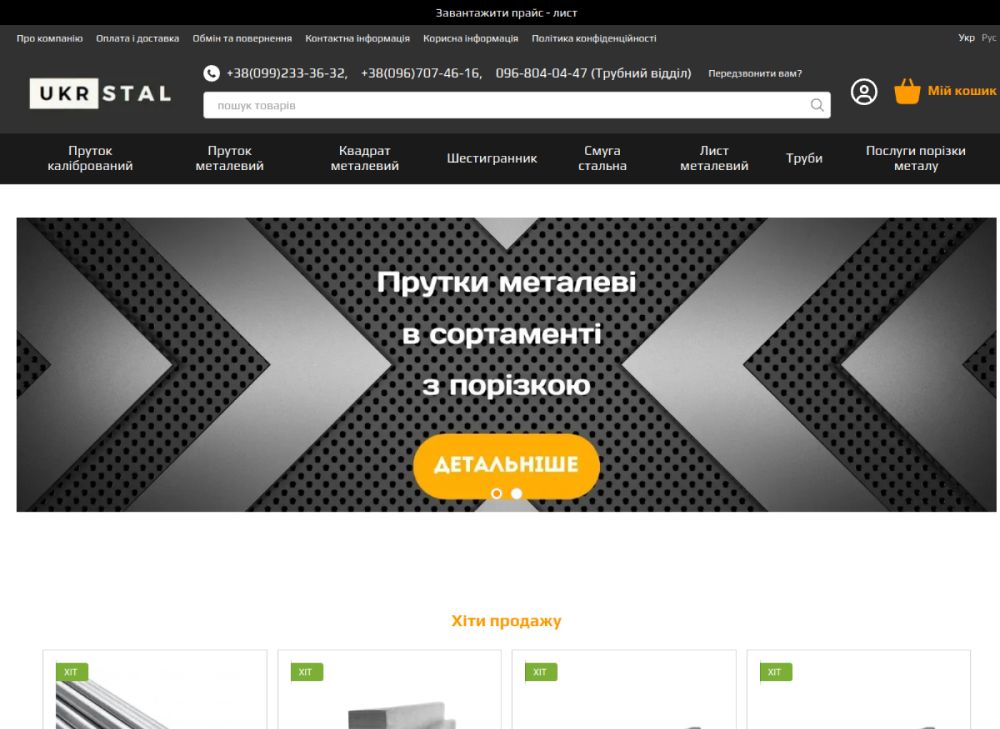This screenshot has height=729, width=1000.
Task: Open the Пруток калібрований category
Action: point(90,158)
